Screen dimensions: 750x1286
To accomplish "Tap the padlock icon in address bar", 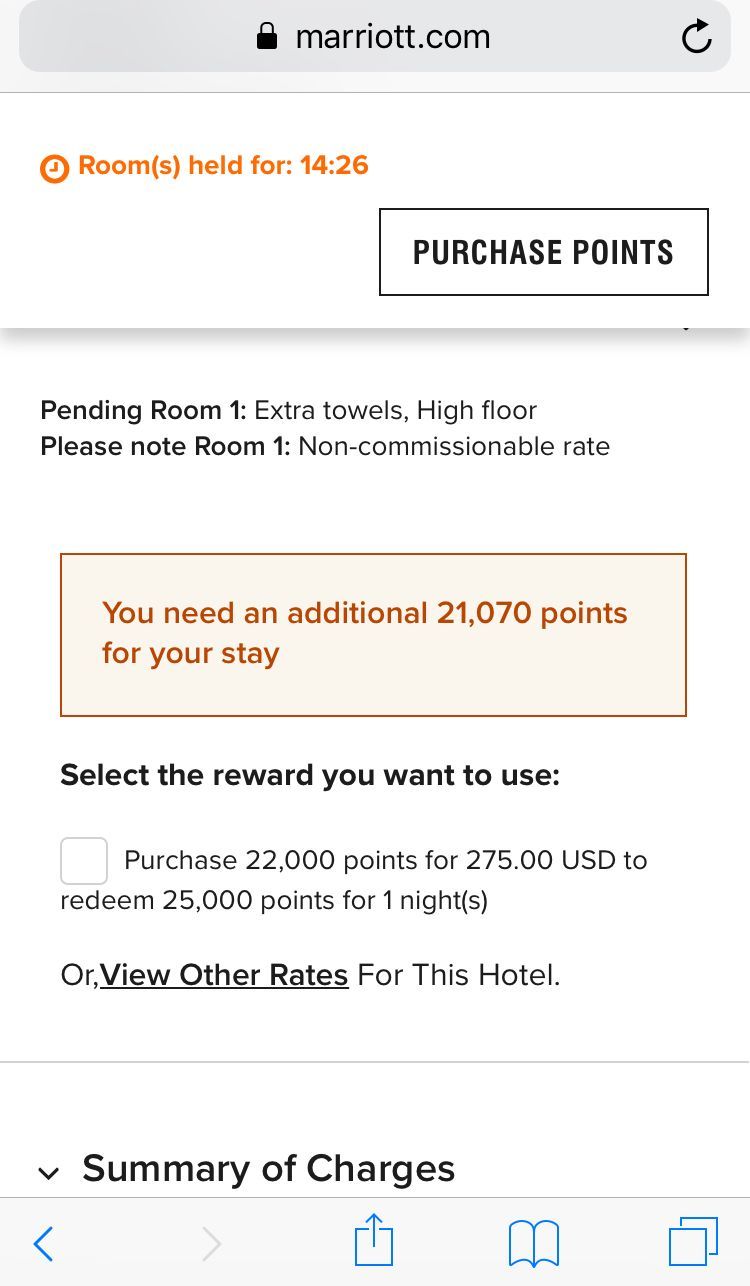I will click(267, 37).
